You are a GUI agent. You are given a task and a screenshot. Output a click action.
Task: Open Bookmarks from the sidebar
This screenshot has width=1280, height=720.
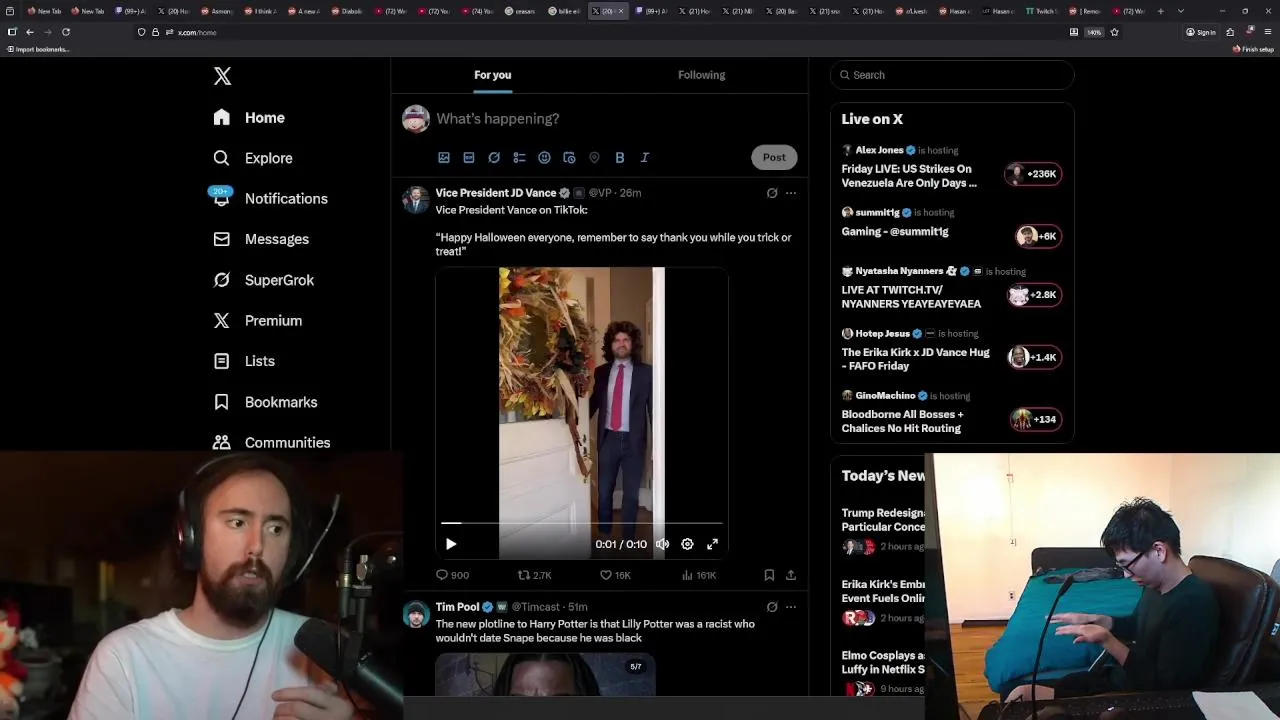tap(266, 402)
